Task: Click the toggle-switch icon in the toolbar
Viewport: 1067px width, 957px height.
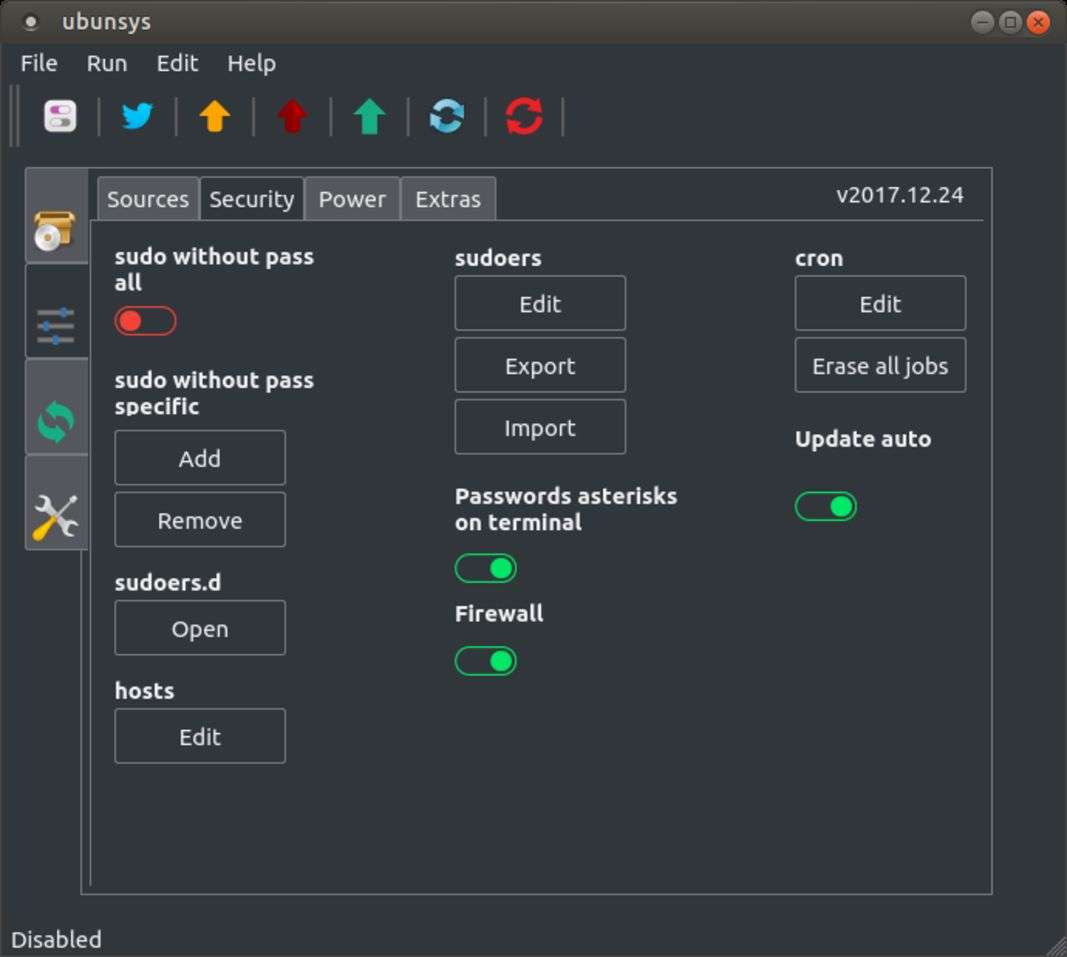Action: tap(60, 117)
